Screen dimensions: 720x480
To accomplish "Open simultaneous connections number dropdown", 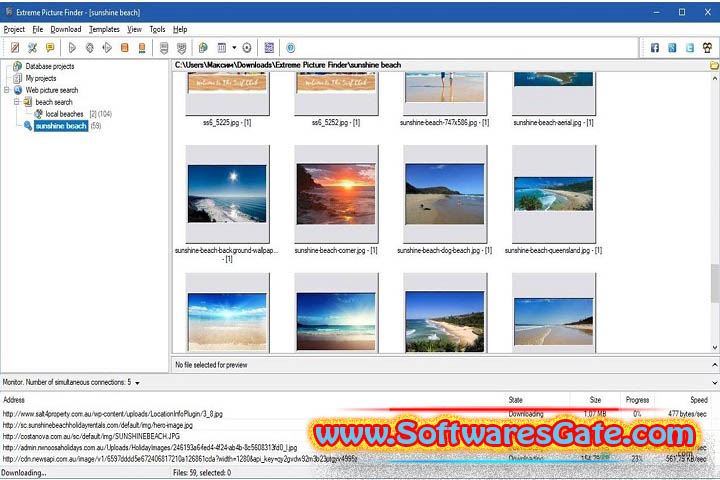I will click(x=137, y=383).
